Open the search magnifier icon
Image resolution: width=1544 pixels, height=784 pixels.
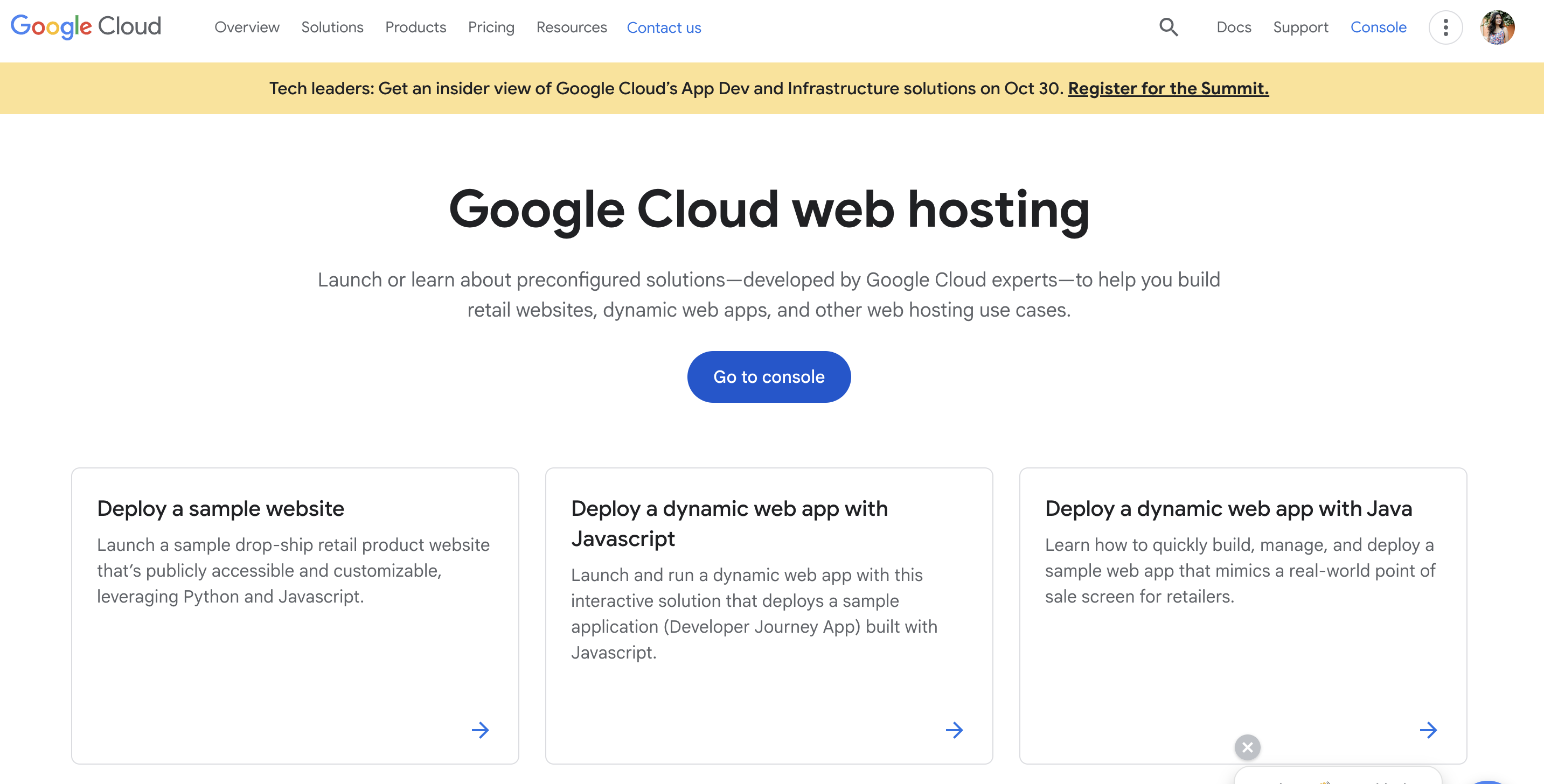(1168, 27)
